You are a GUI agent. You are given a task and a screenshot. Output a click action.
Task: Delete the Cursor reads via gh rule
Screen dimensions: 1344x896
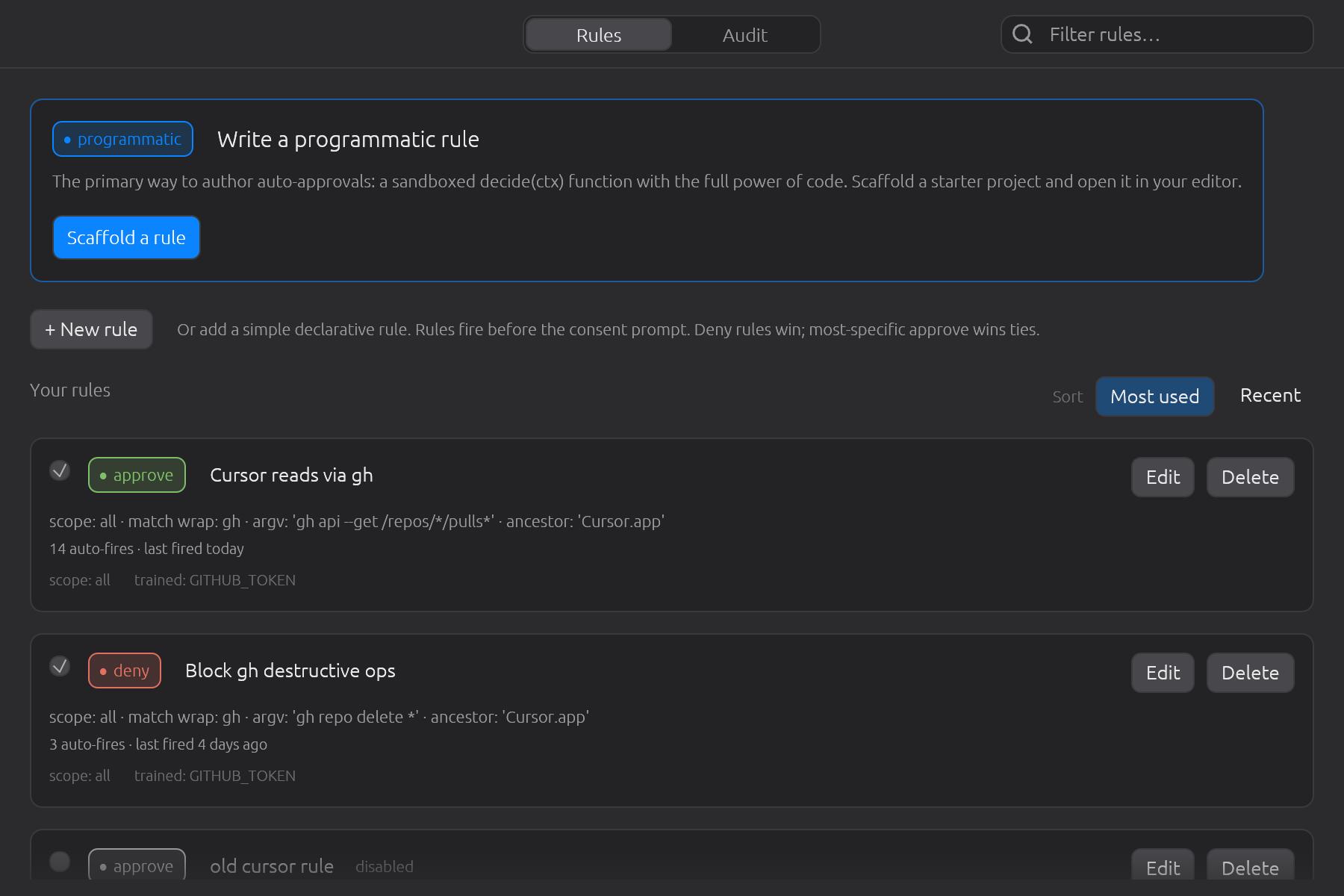1250,477
